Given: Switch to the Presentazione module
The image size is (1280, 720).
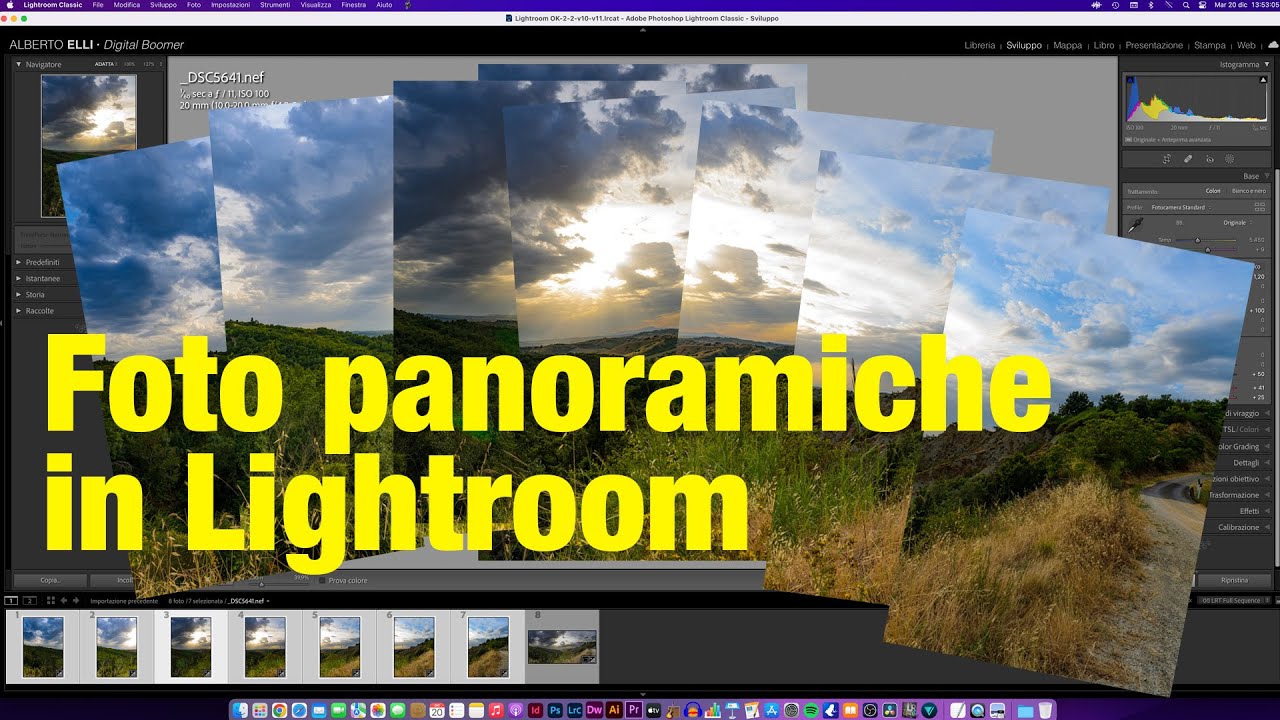Looking at the screenshot, I should 1154,45.
